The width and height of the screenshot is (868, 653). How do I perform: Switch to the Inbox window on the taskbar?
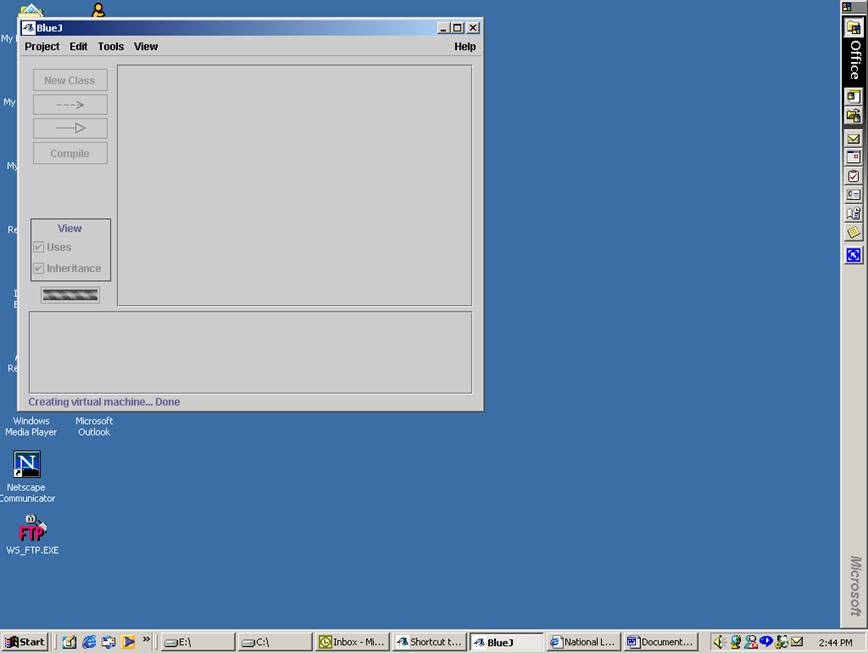[351, 641]
